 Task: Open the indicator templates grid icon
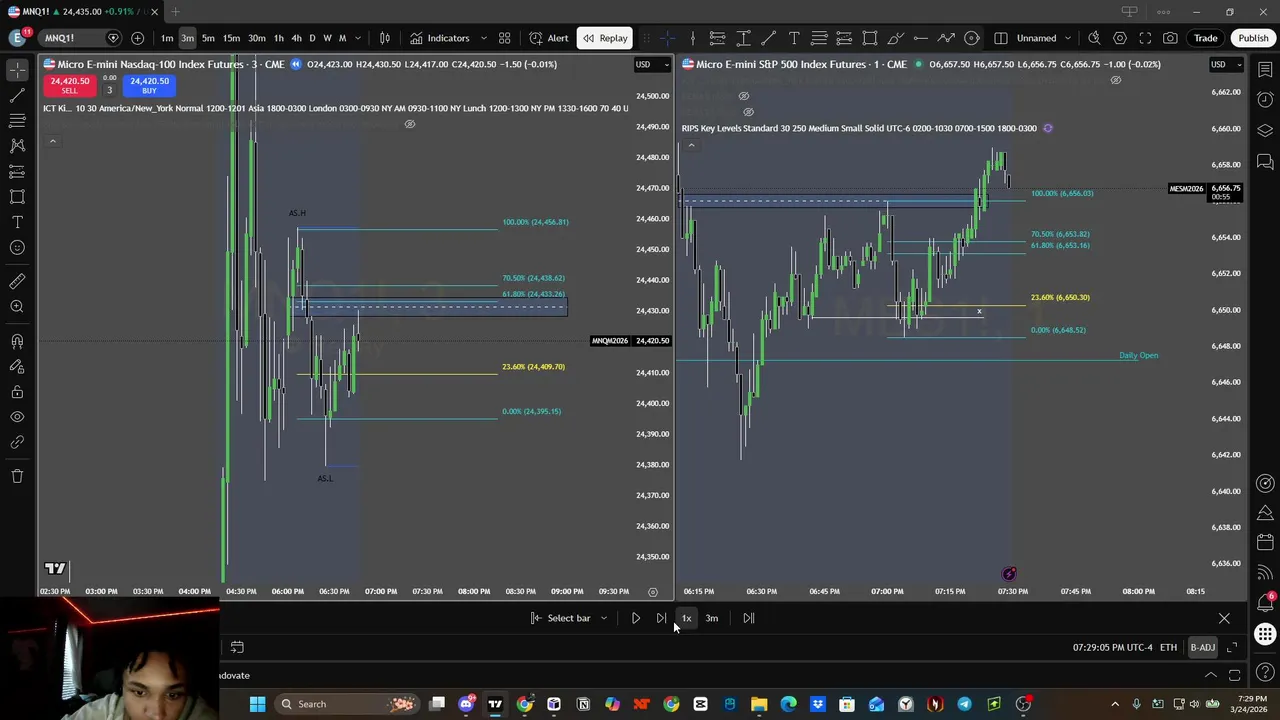tap(504, 38)
